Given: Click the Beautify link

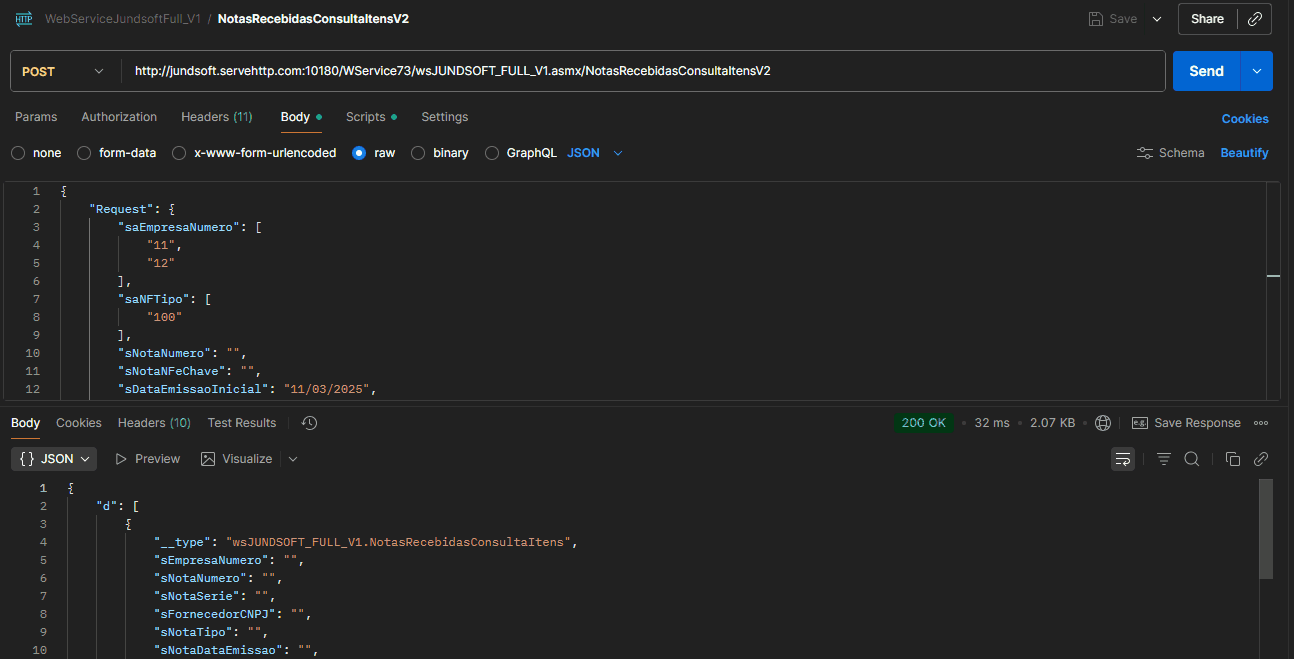Looking at the screenshot, I should coord(1244,153).
